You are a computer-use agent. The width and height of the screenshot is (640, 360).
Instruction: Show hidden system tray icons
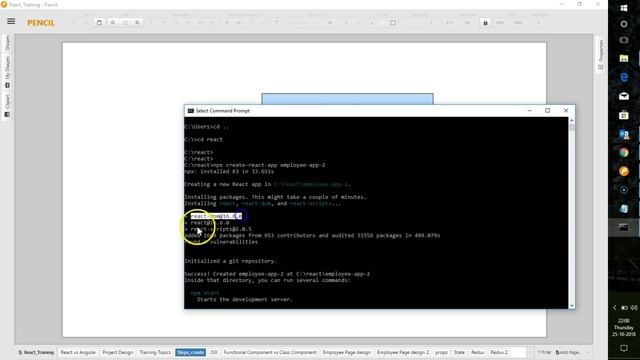pyautogui.click(x=615, y=307)
